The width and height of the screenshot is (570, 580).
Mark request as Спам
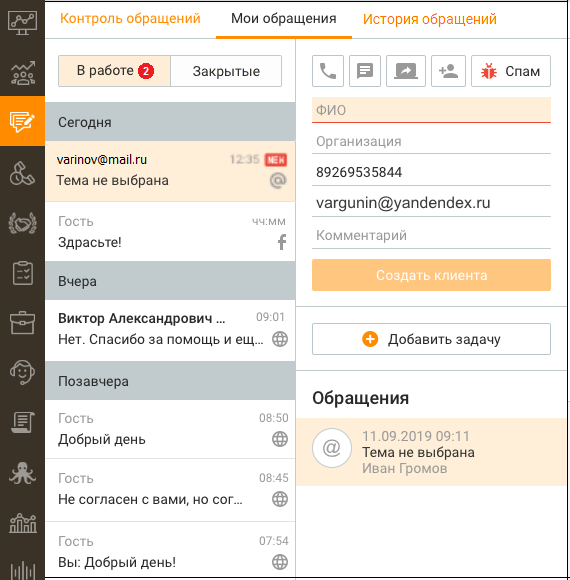(x=511, y=71)
